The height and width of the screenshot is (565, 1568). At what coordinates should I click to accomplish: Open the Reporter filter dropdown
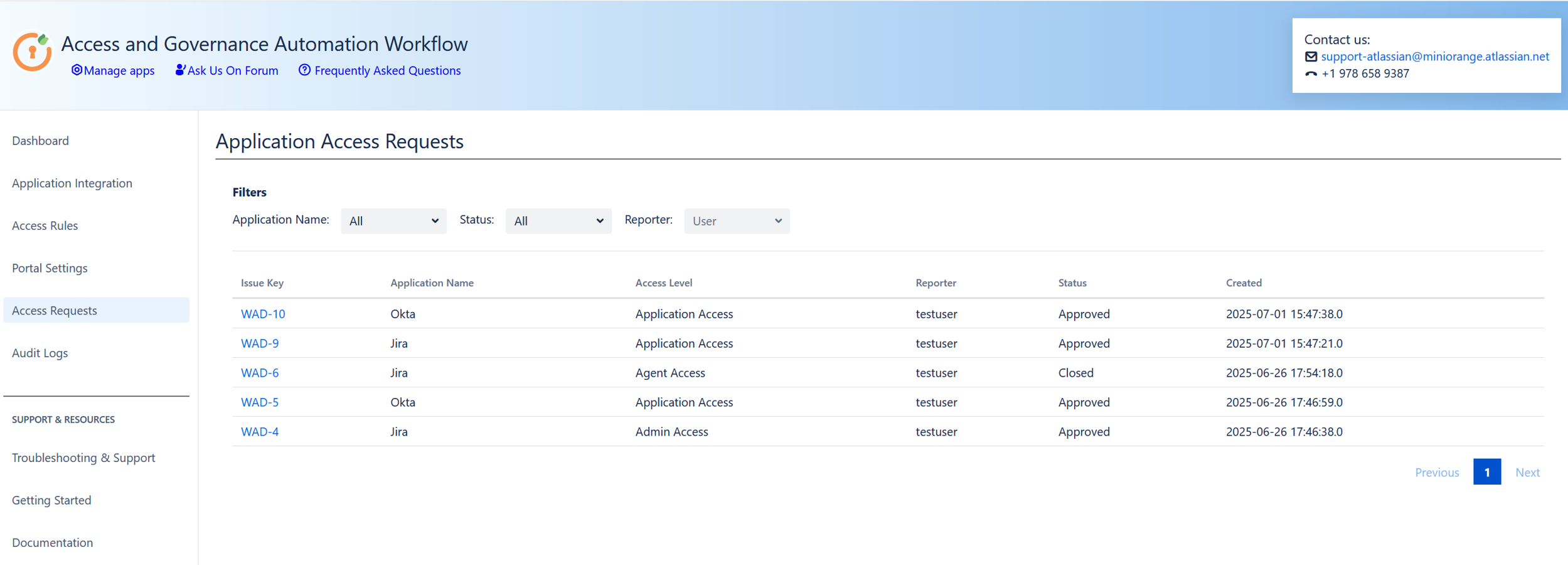736,221
